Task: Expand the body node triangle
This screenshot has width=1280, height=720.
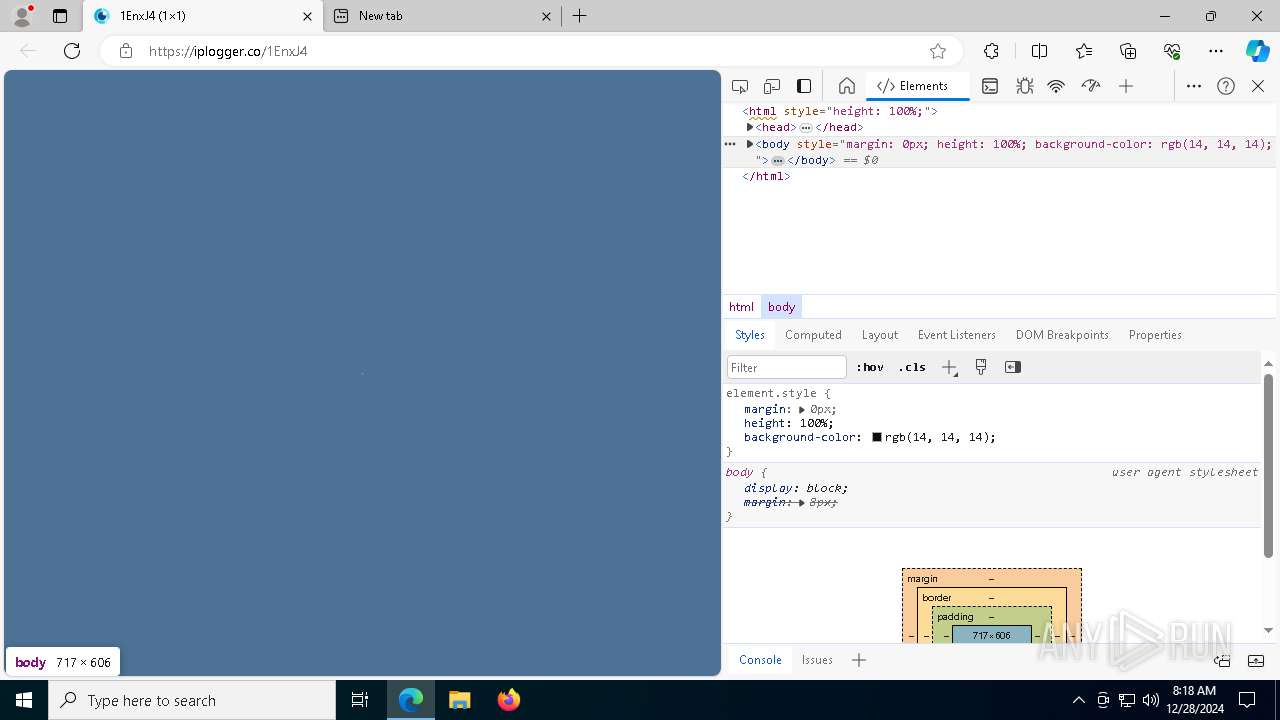Action: pyautogui.click(x=750, y=144)
